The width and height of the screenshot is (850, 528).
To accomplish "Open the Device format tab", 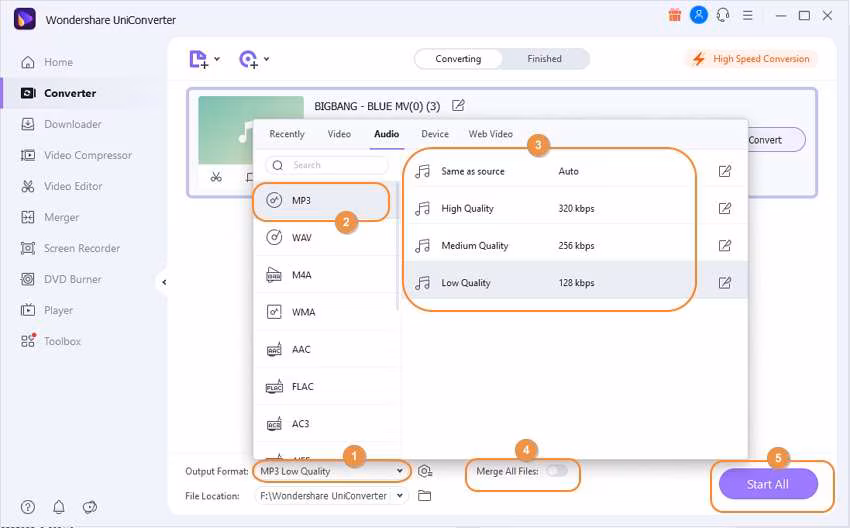I will (435, 134).
